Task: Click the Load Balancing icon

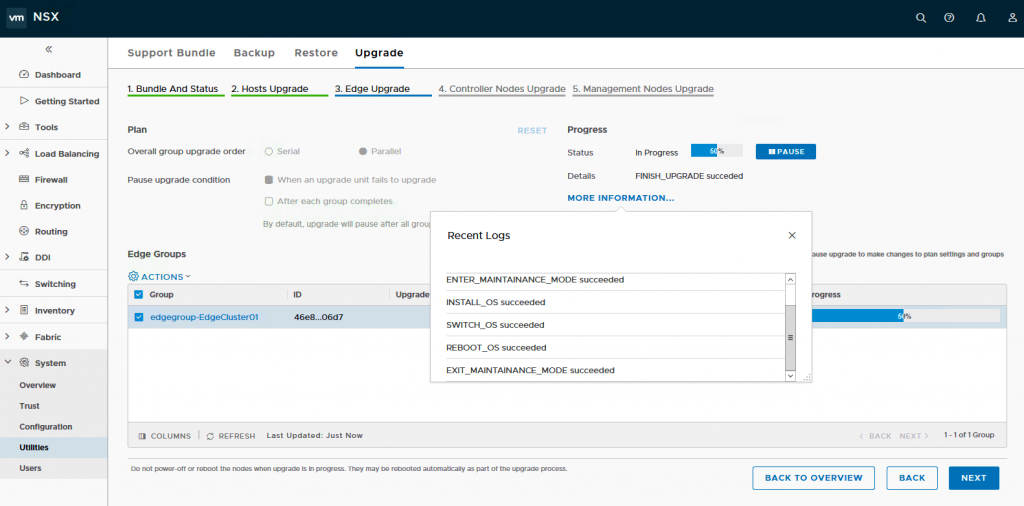Action: point(24,153)
